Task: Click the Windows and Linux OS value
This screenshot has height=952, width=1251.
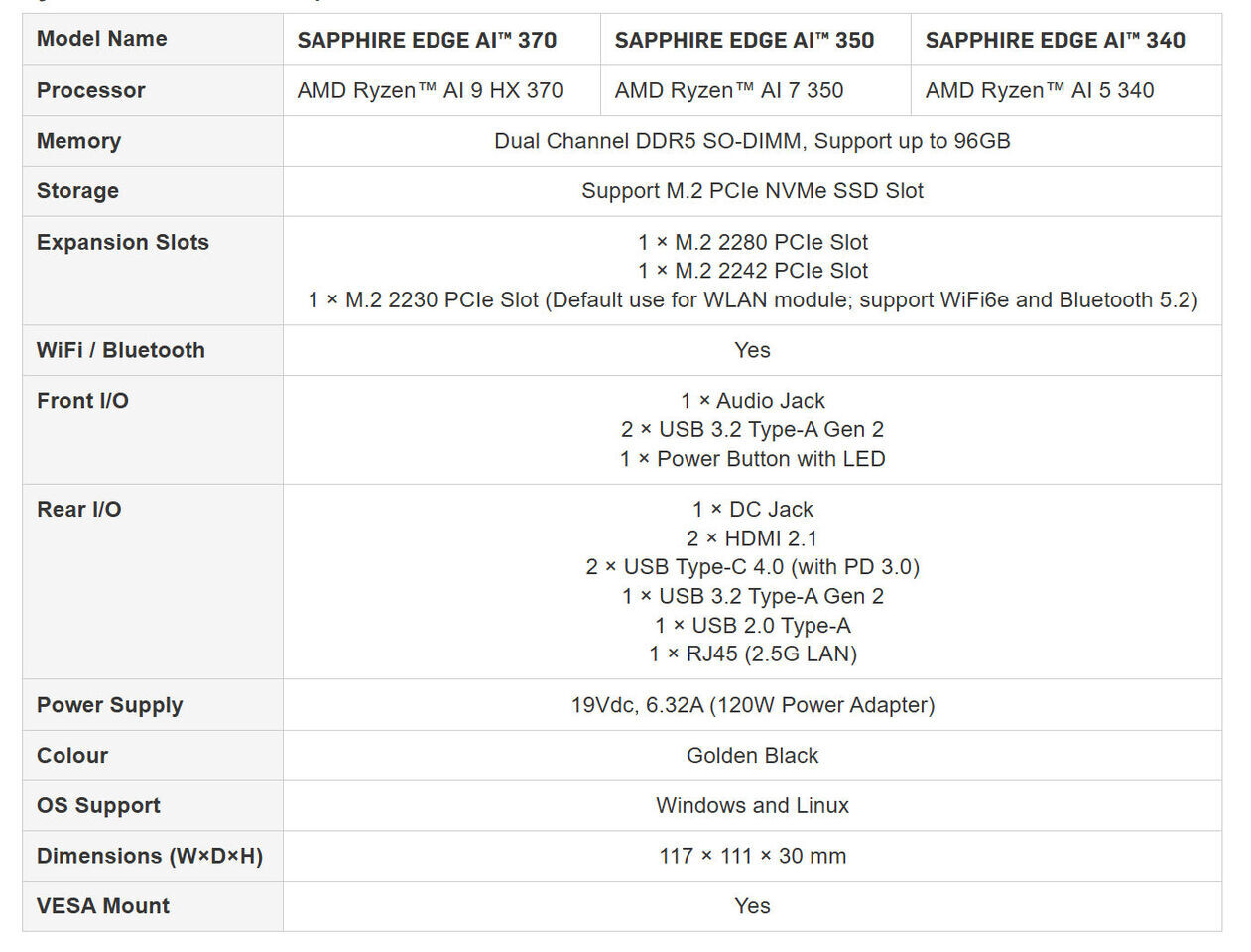Action: click(x=752, y=805)
